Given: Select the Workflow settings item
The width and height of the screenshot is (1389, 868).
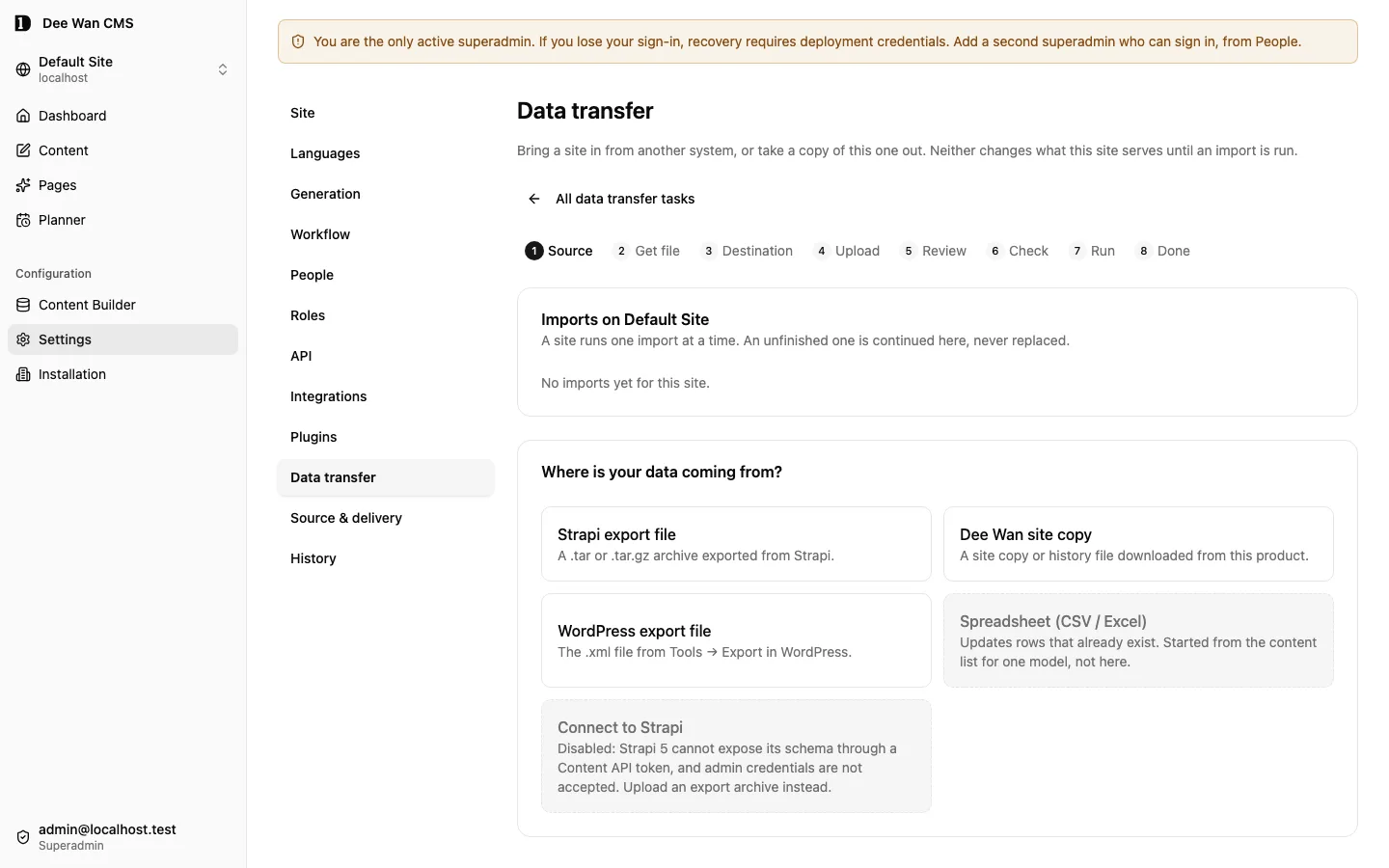Looking at the screenshot, I should pyautogui.click(x=386, y=234).
